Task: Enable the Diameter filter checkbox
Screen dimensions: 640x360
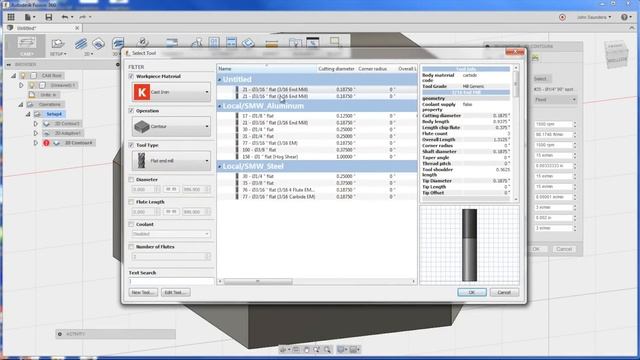Action: pos(131,180)
